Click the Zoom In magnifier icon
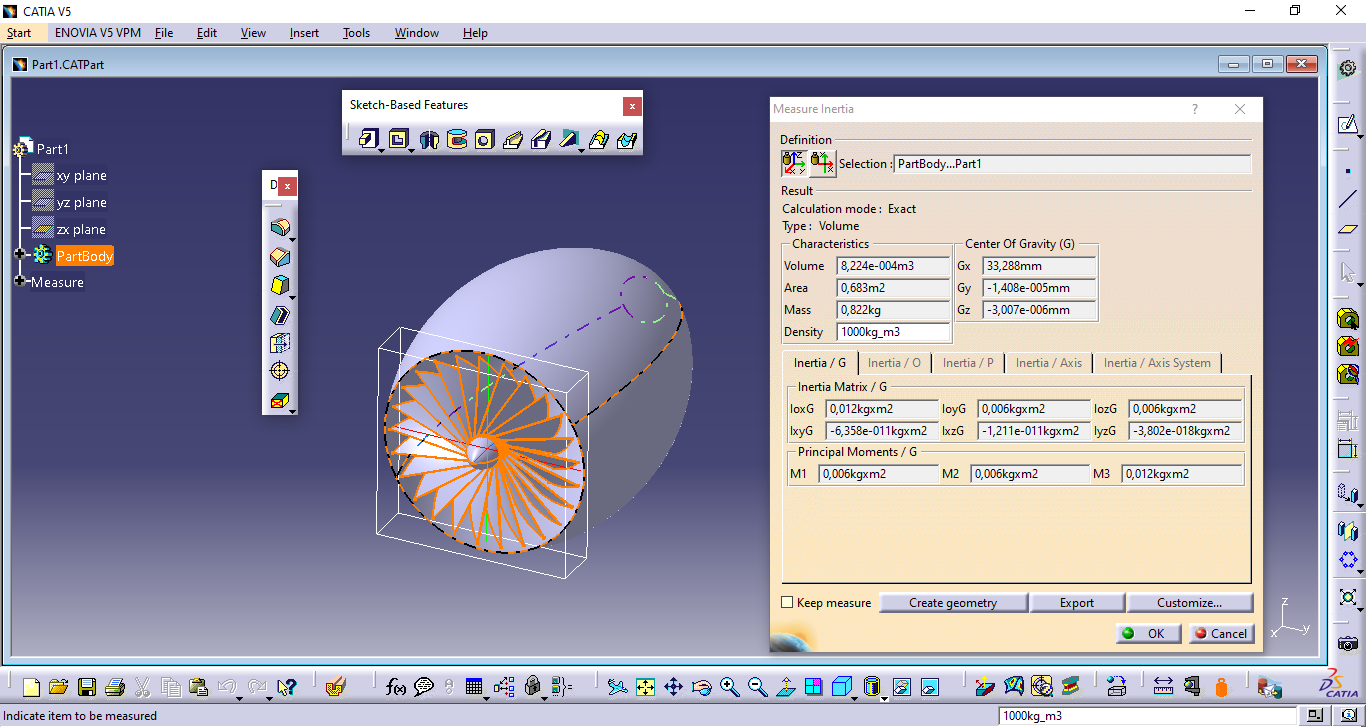Image resolution: width=1366 pixels, height=727 pixels. [729, 687]
